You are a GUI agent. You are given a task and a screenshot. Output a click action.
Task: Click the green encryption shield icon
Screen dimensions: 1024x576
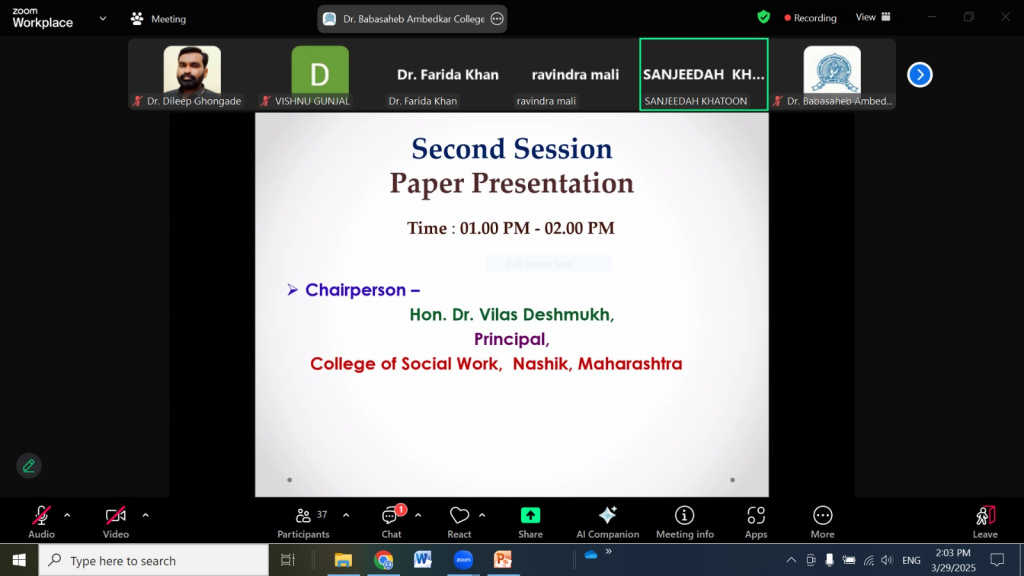[x=763, y=17]
